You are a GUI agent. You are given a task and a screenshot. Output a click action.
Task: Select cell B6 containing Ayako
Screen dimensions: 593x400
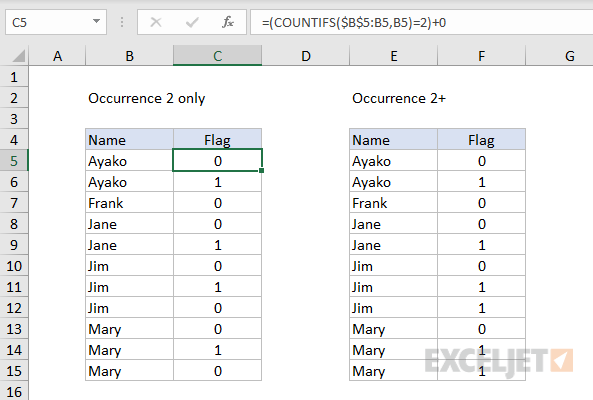[130, 182]
